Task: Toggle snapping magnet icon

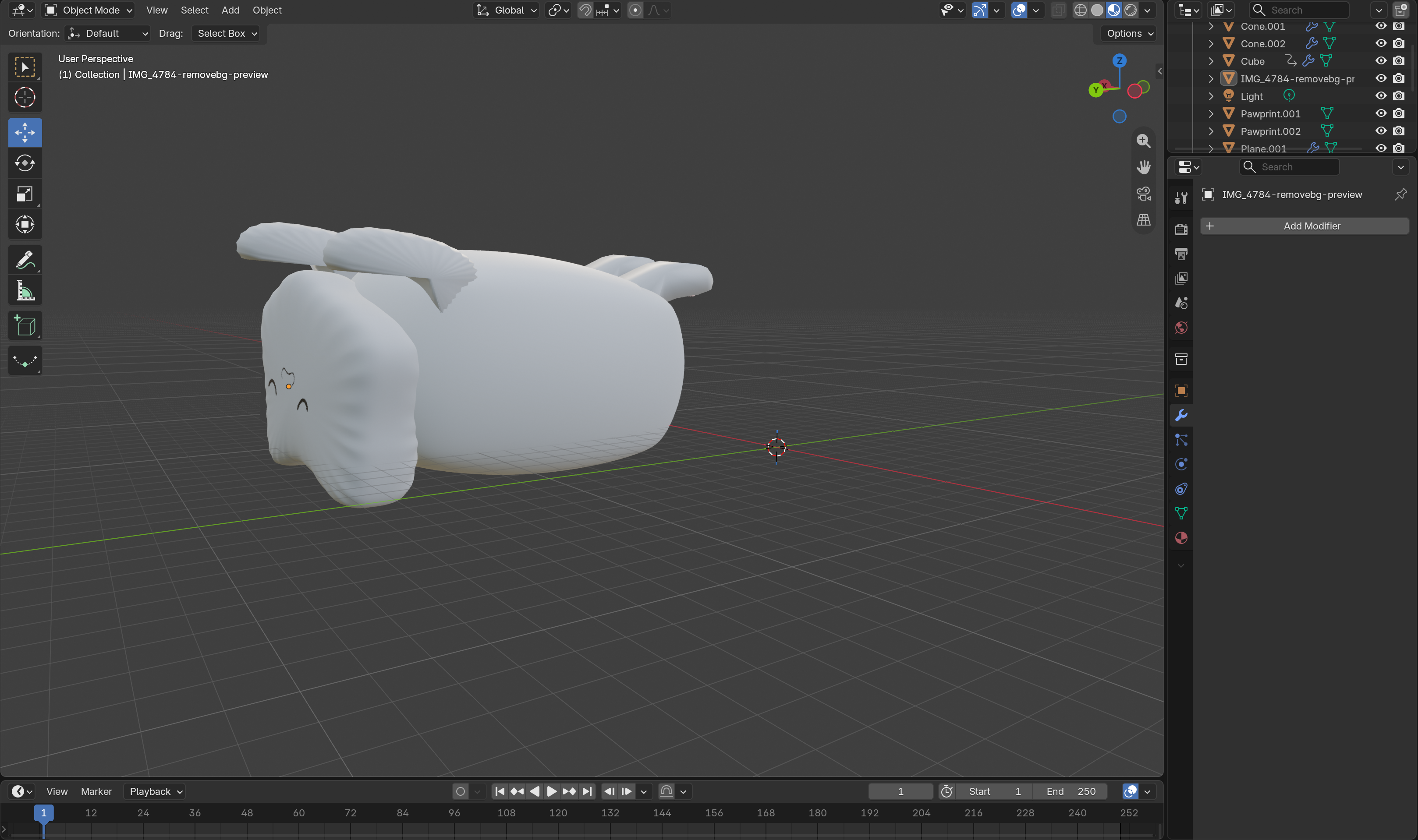Action: [x=585, y=10]
